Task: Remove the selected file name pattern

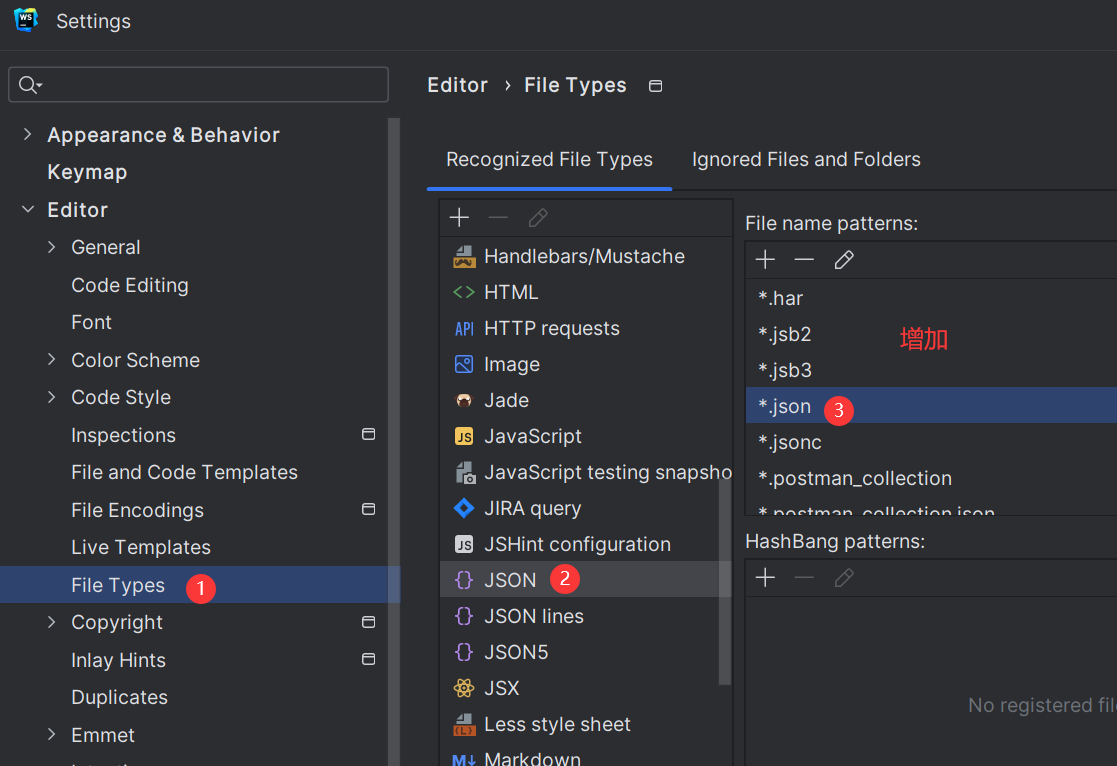Action: pyautogui.click(x=804, y=260)
